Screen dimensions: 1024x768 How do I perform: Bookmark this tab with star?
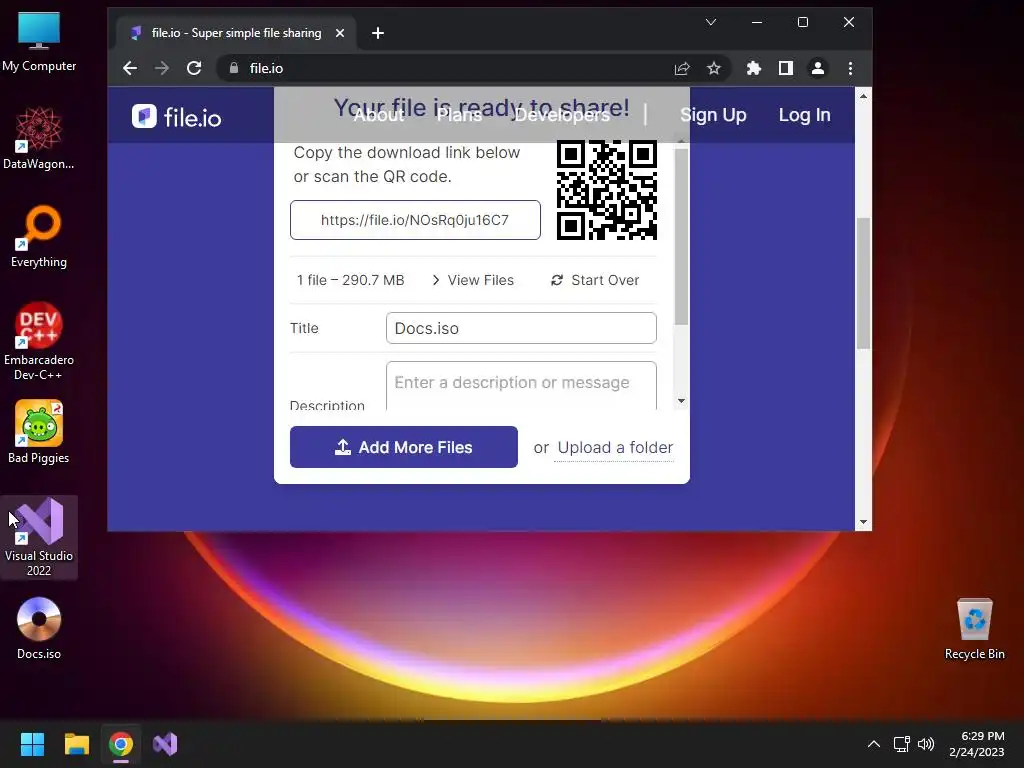(714, 68)
